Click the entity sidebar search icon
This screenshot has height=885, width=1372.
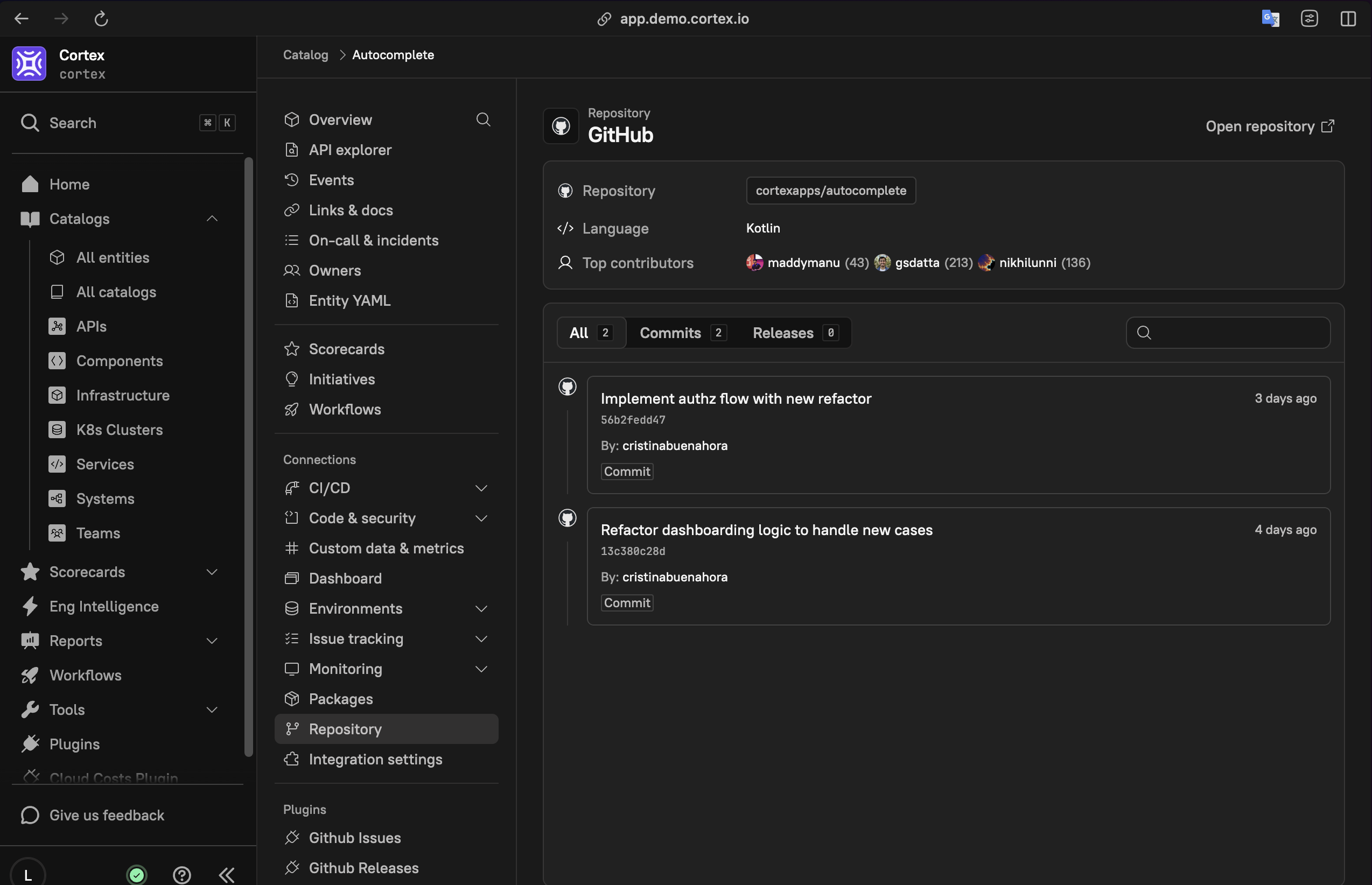pyautogui.click(x=483, y=120)
